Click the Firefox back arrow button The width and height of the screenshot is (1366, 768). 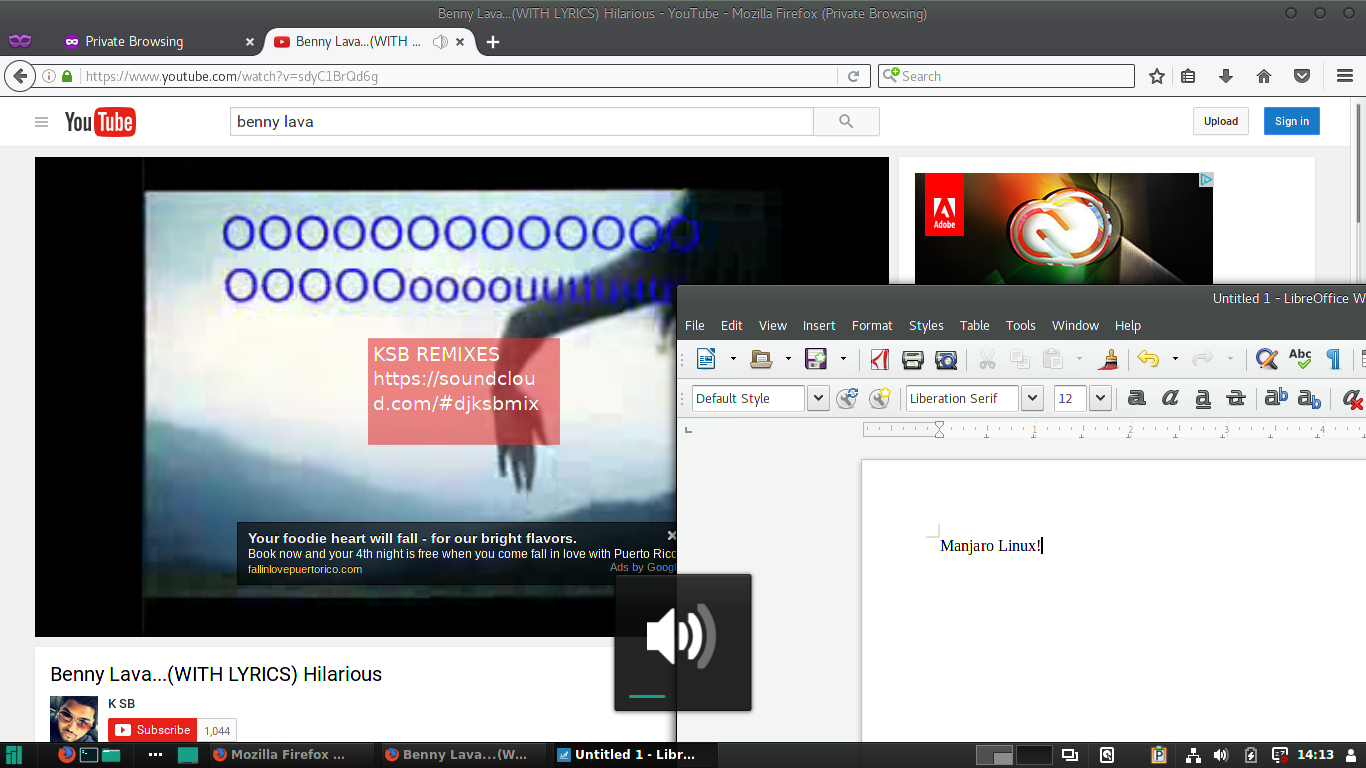(x=18, y=76)
